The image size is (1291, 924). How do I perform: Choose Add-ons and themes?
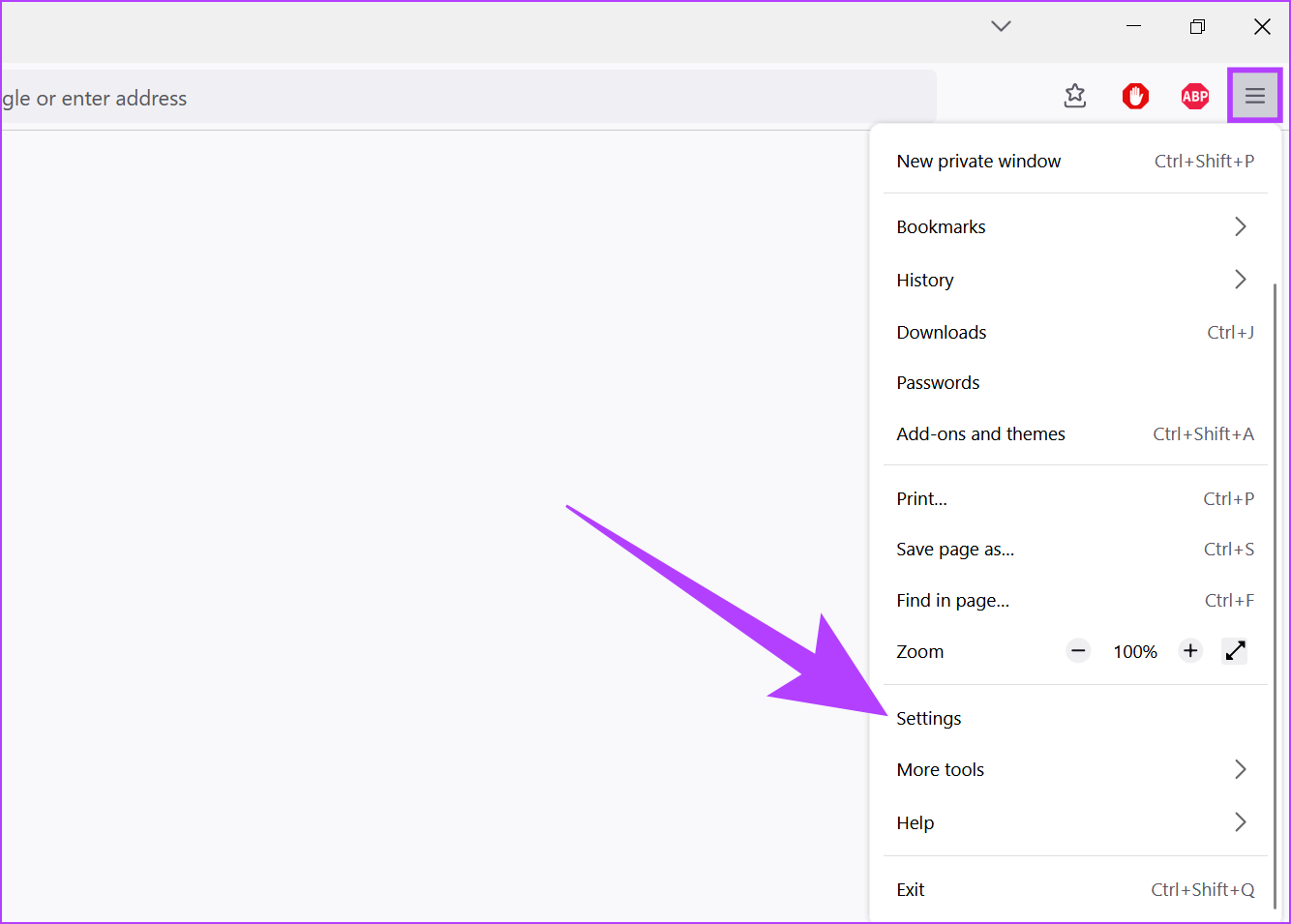[x=980, y=434]
